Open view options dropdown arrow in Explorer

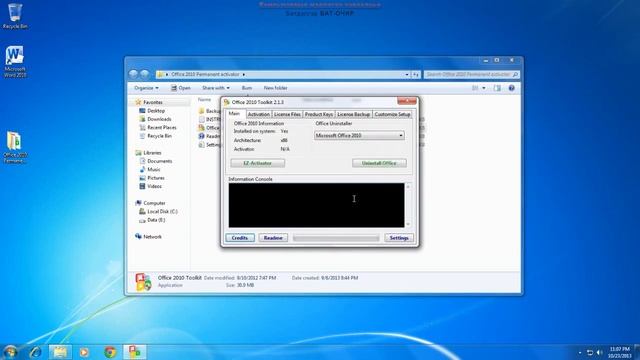484,88
